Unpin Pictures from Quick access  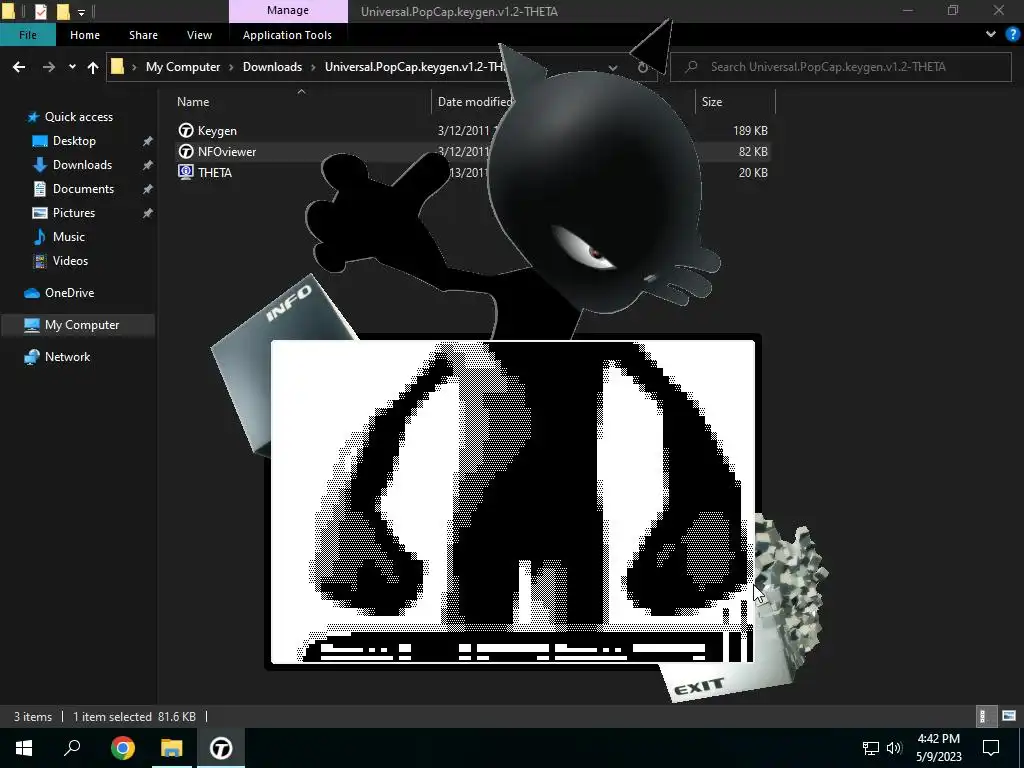pyautogui.click(x=148, y=213)
